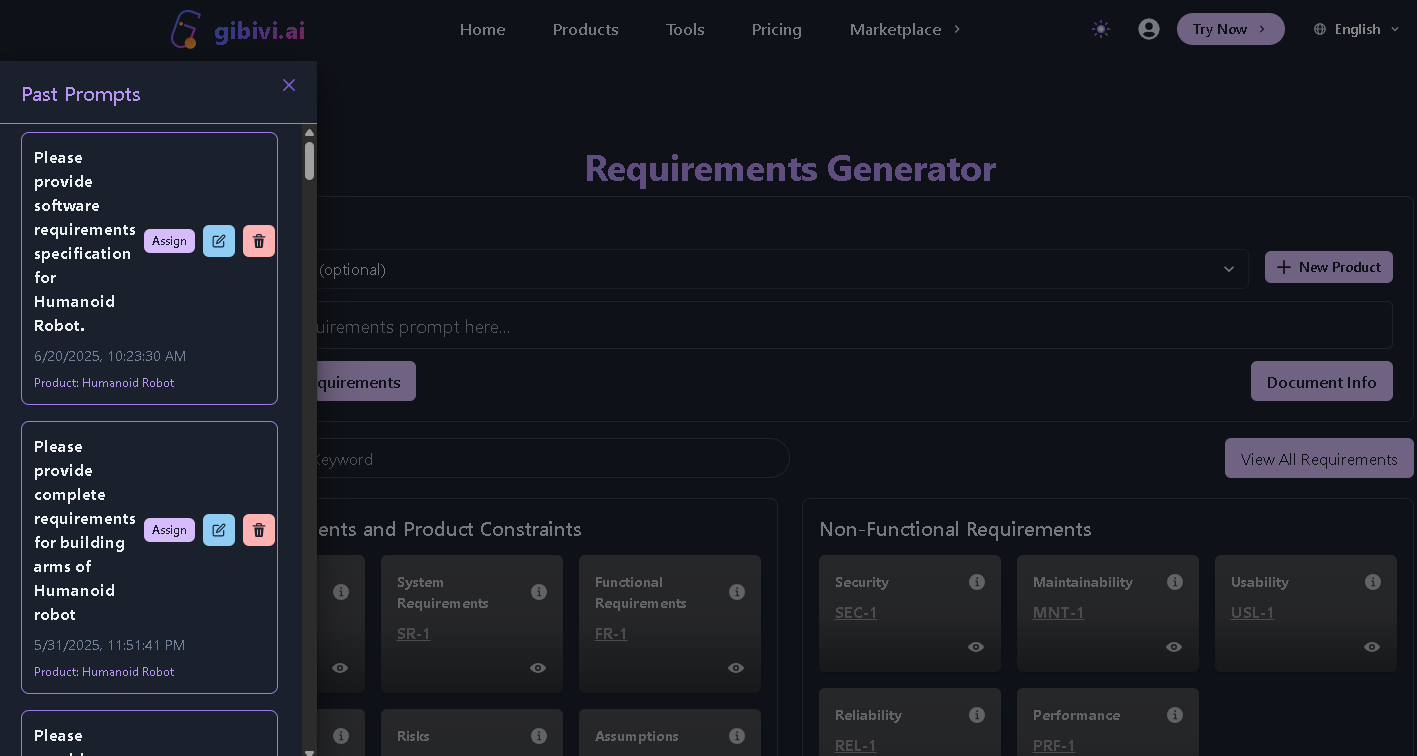Image resolution: width=1417 pixels, height=756 pixels.
Task: Edit the building arms of Humanoid robot prompt
Action: (x=219, y=530)
